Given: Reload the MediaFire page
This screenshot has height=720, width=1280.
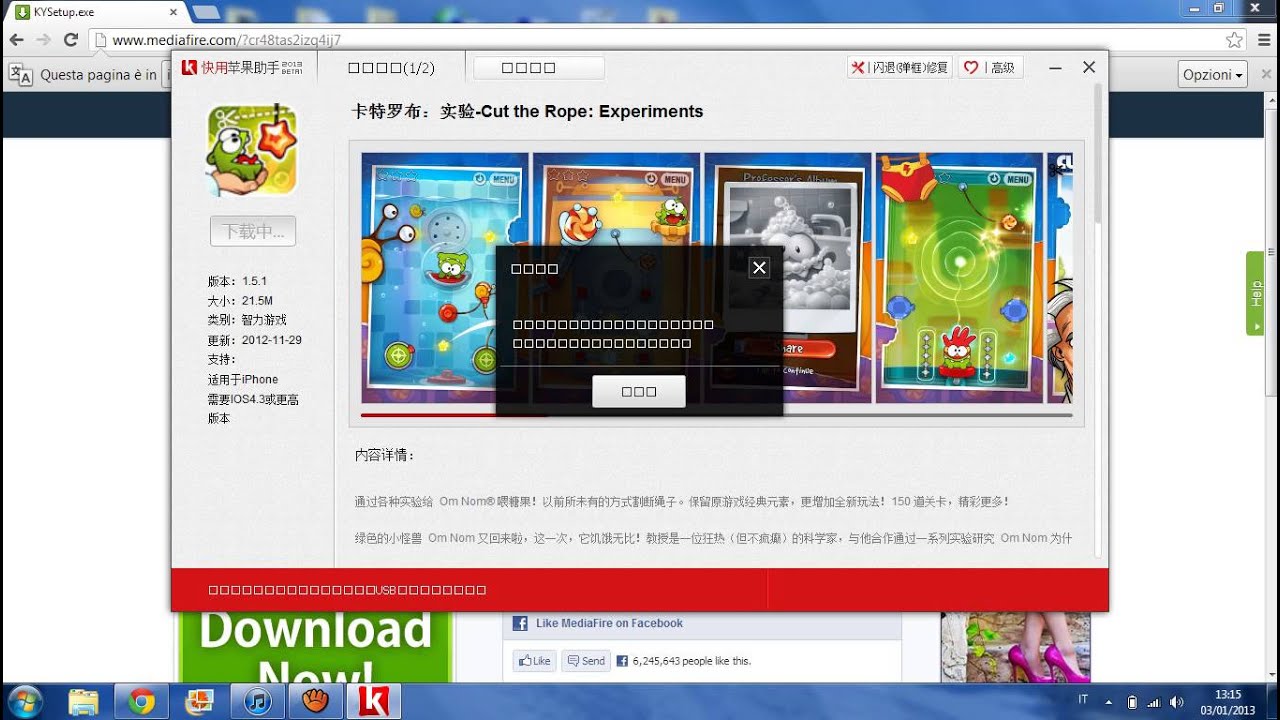Looking at the screenshot, I should click(70, 40).
